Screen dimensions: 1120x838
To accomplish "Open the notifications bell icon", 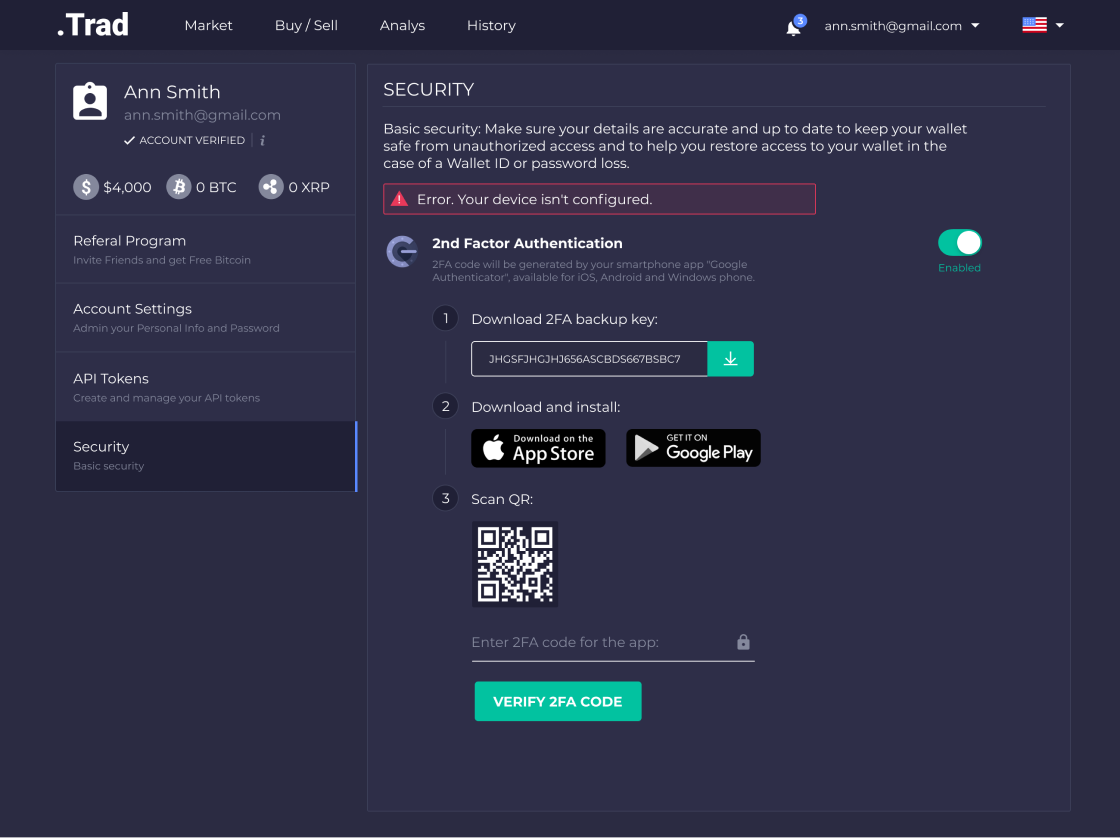I will 793,27.
